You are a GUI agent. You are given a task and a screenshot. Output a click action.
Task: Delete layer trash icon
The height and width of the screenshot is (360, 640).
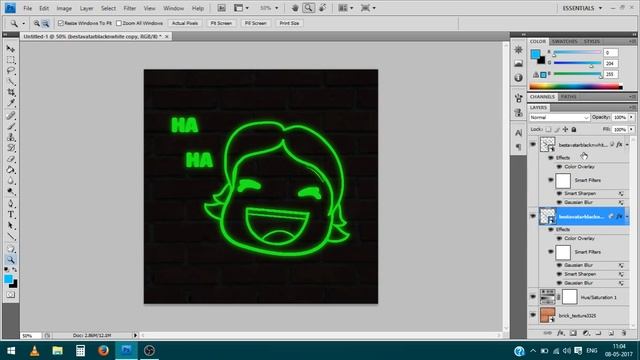624,333
